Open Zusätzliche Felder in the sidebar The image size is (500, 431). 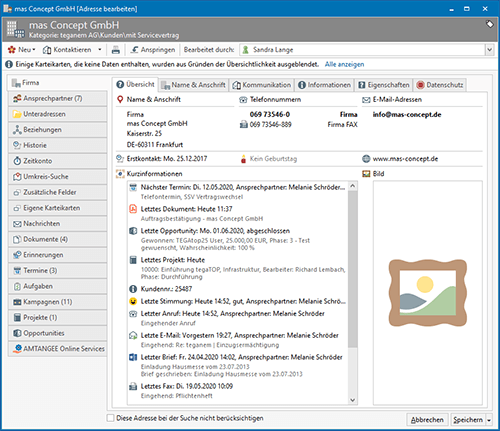click(x=57, y=192)
